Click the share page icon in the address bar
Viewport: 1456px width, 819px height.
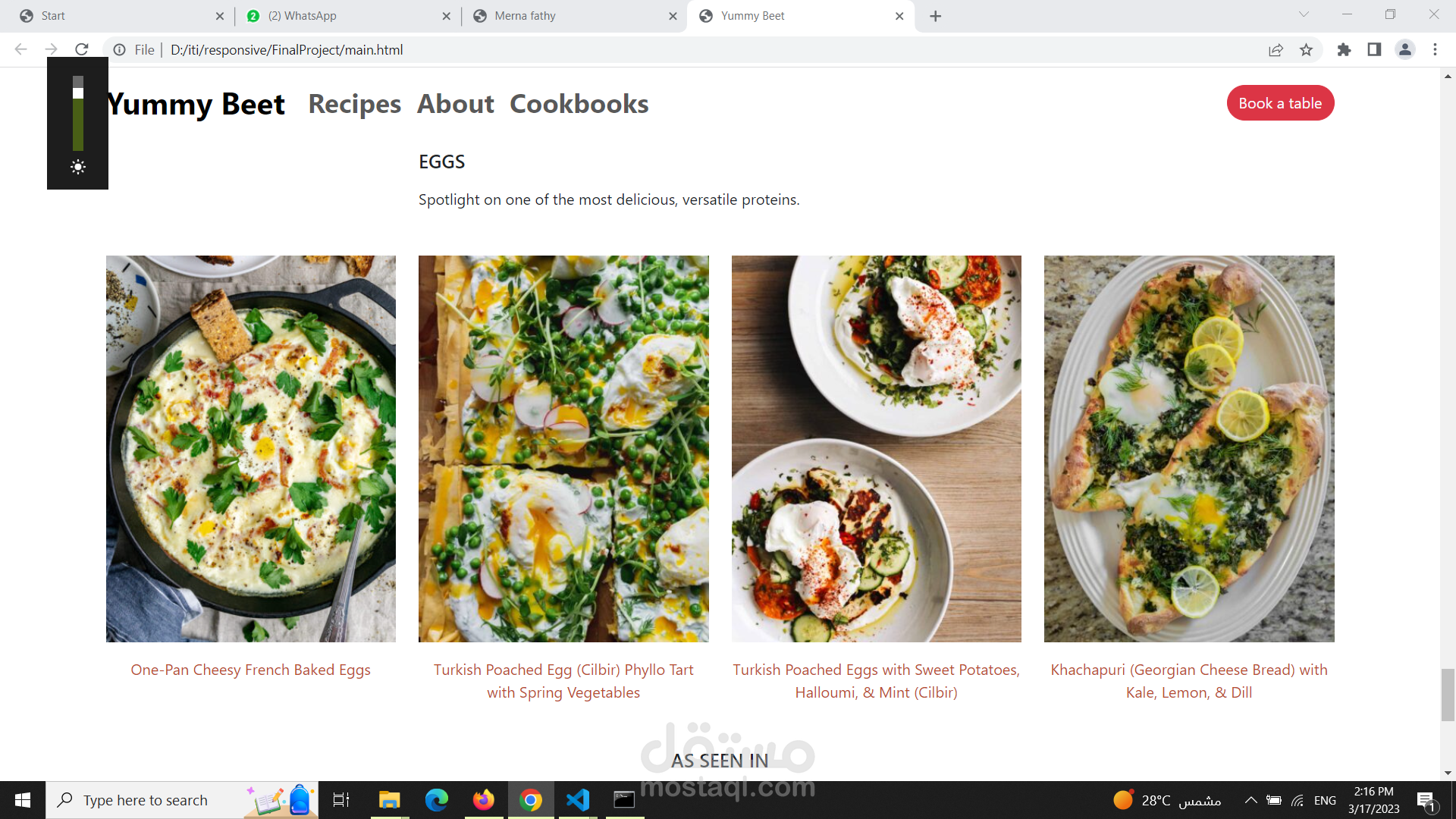(1276, 50)
